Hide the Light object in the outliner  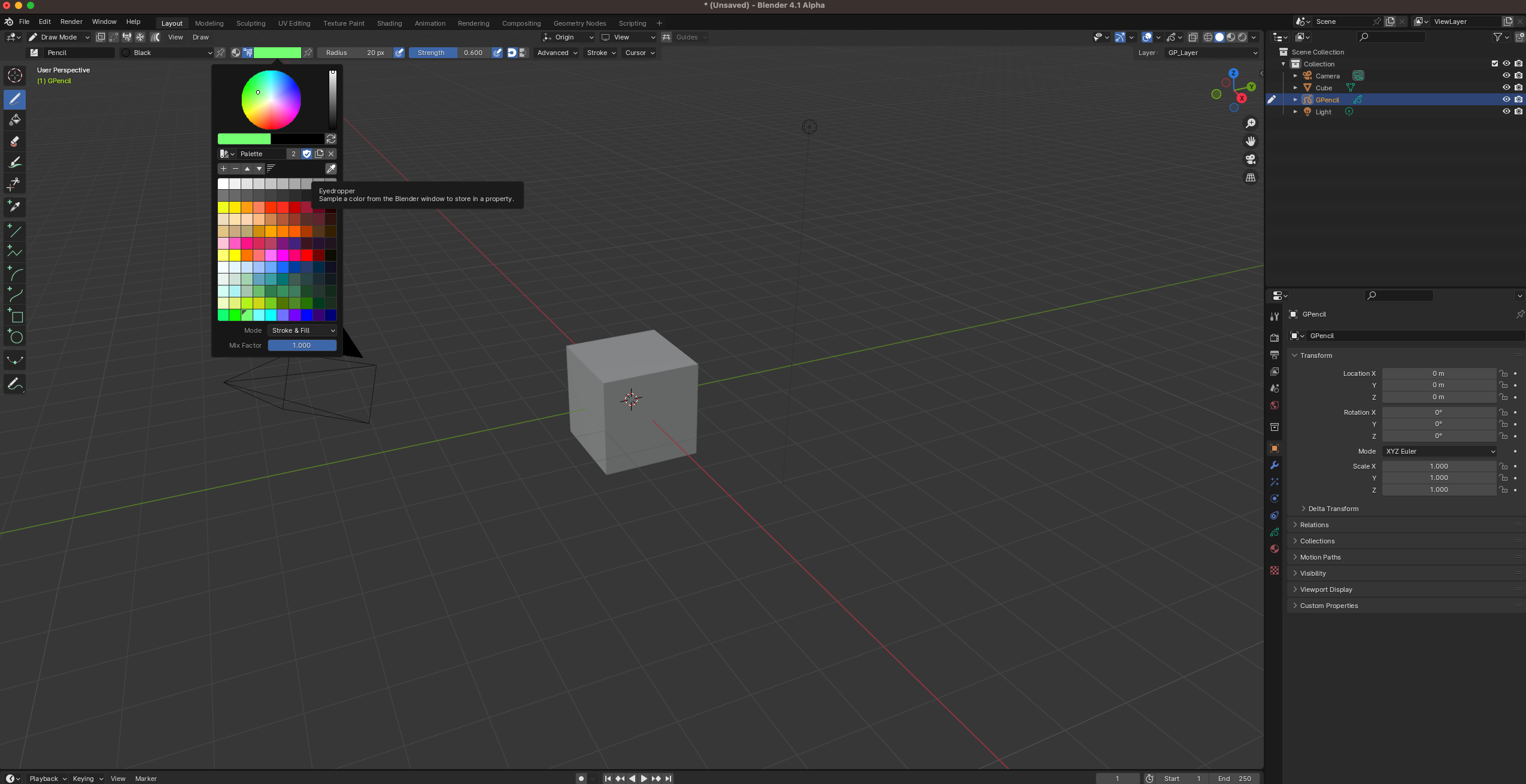(x=1506, y=111)
